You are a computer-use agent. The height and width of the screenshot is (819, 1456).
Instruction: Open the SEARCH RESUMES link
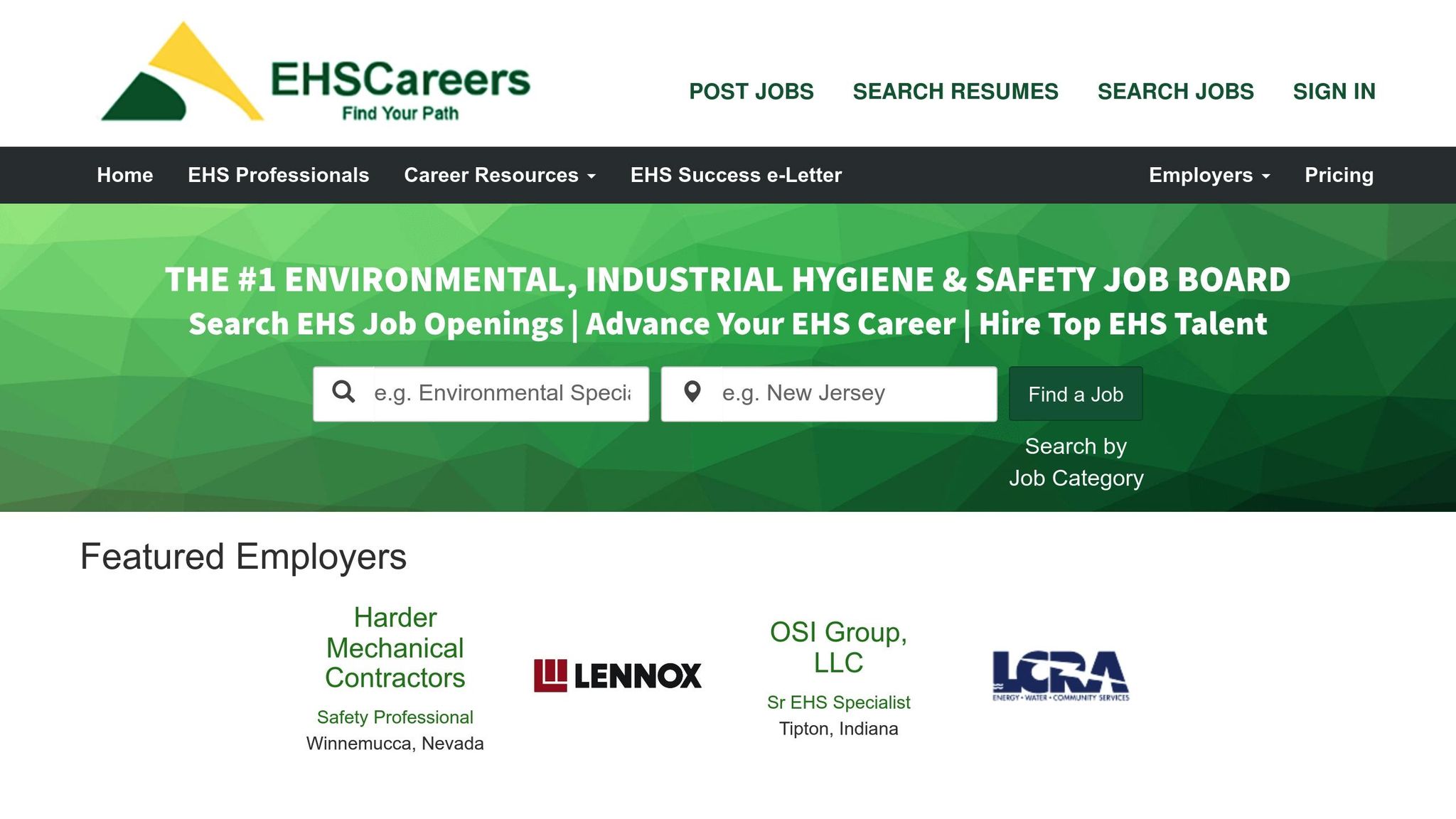[955, 92]
